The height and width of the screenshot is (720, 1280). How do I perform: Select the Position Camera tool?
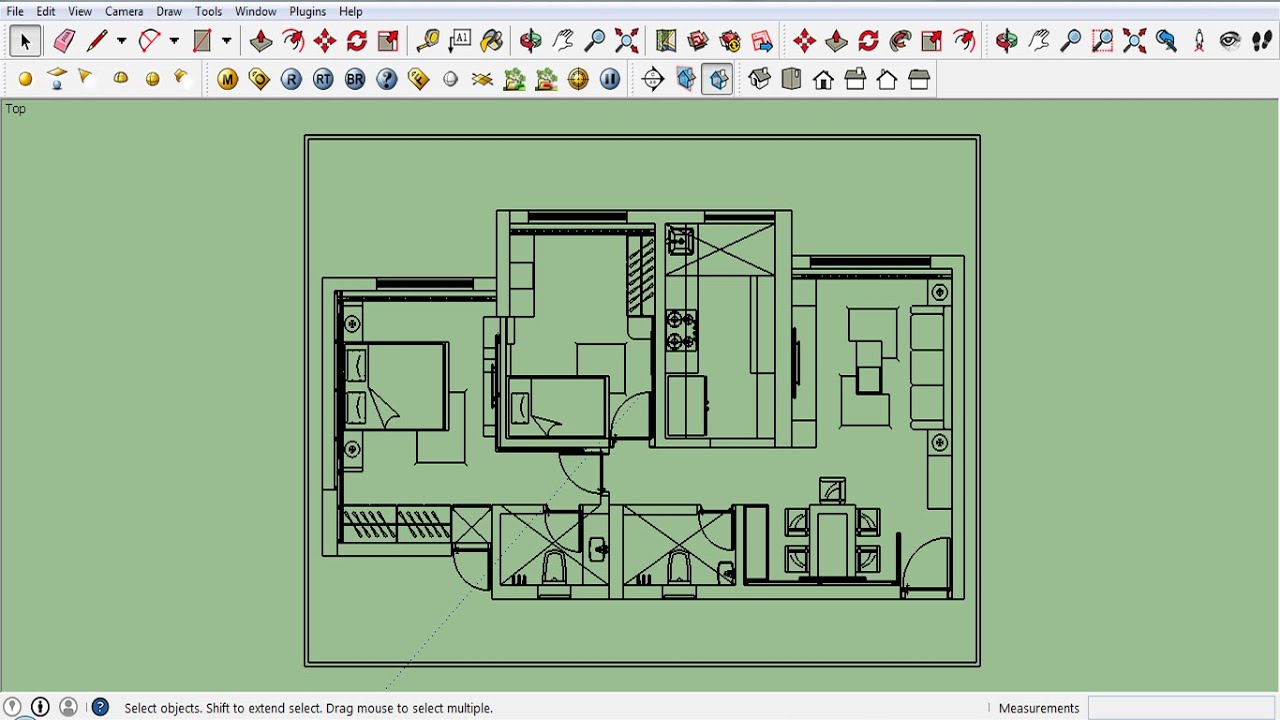pos(1198,41)
